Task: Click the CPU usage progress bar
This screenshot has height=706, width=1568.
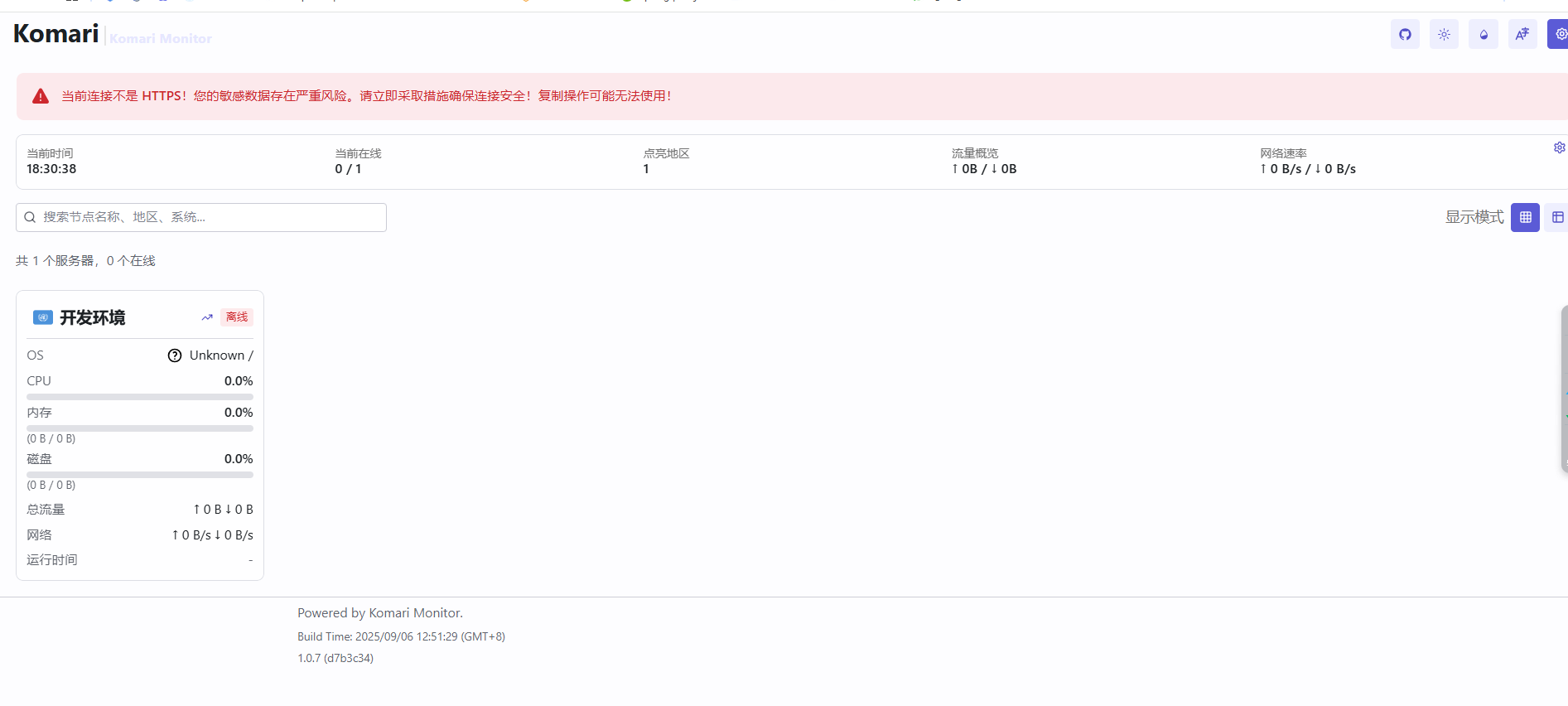Action: pyautogui.click(x=140, y=397)
